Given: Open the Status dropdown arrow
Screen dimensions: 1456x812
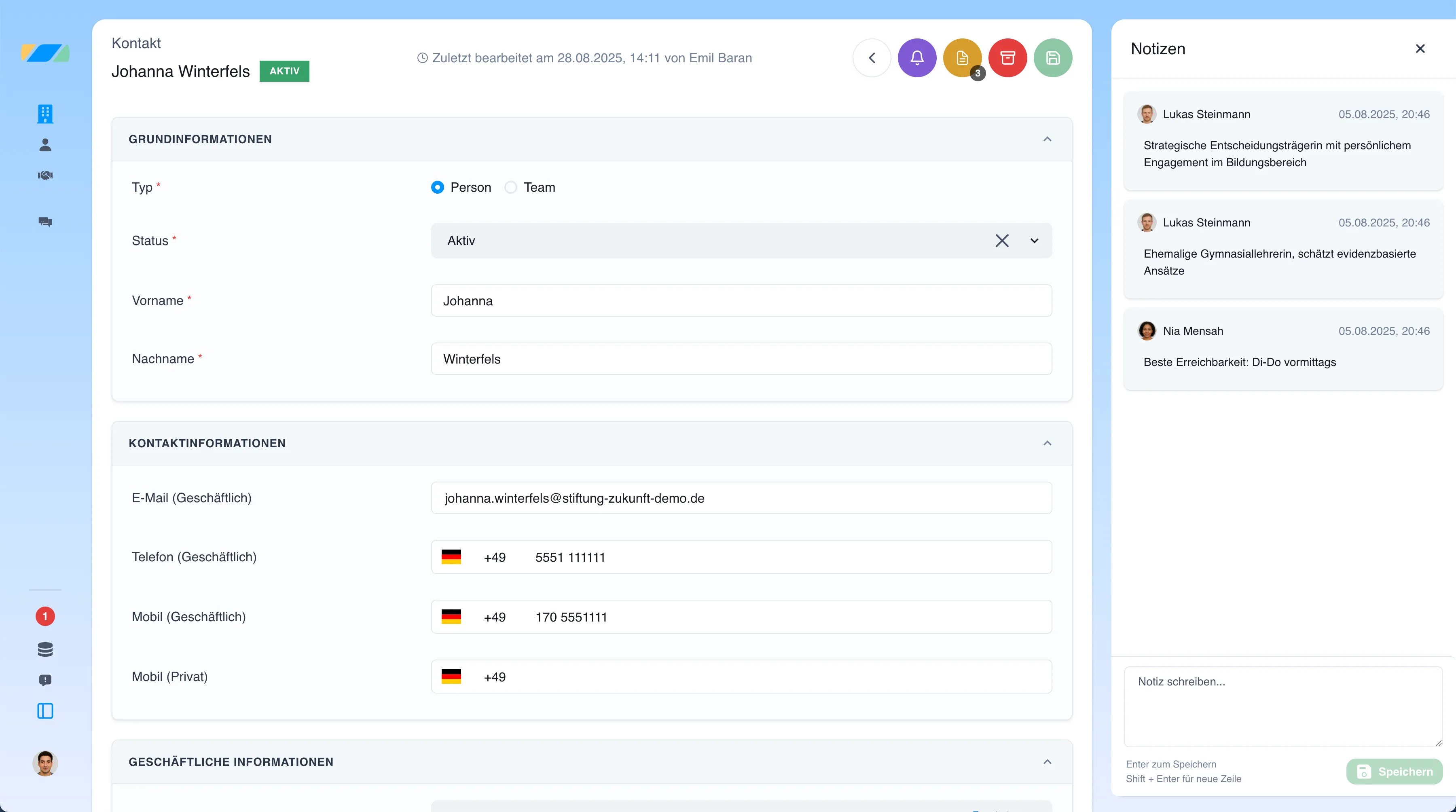Looking at the screenshot, I should 1034,241.
